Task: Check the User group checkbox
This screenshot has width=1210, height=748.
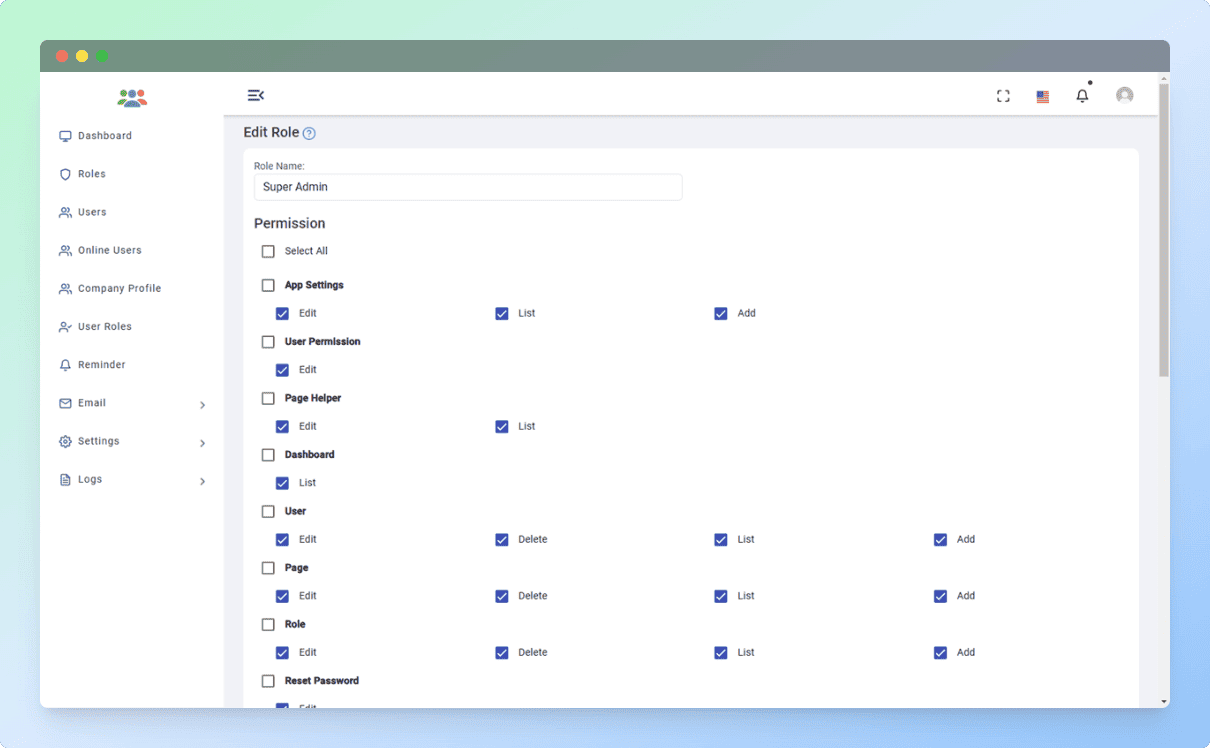Action: [x=268, y=511]
